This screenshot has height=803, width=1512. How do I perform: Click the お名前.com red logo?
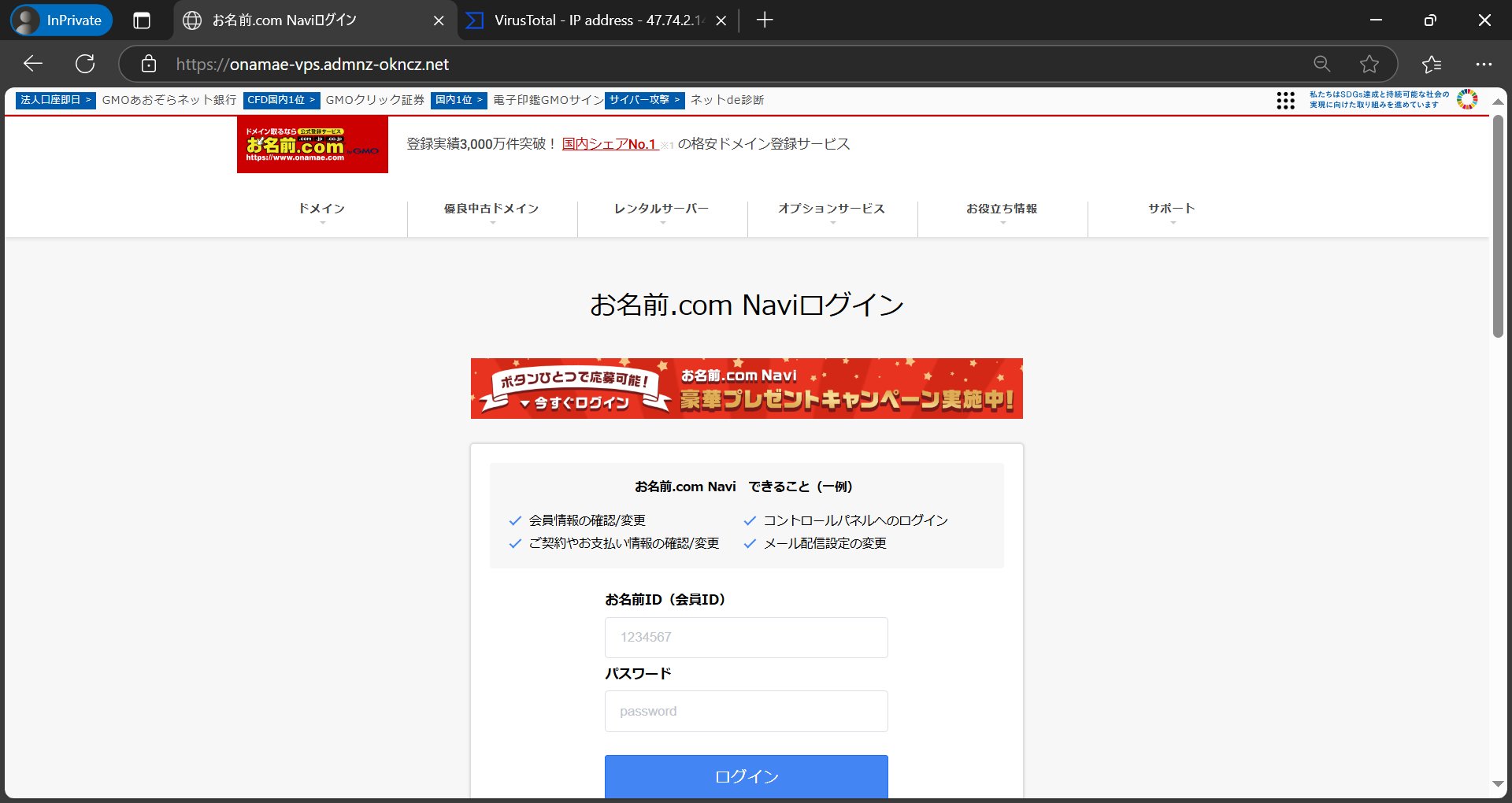[313, 144]
